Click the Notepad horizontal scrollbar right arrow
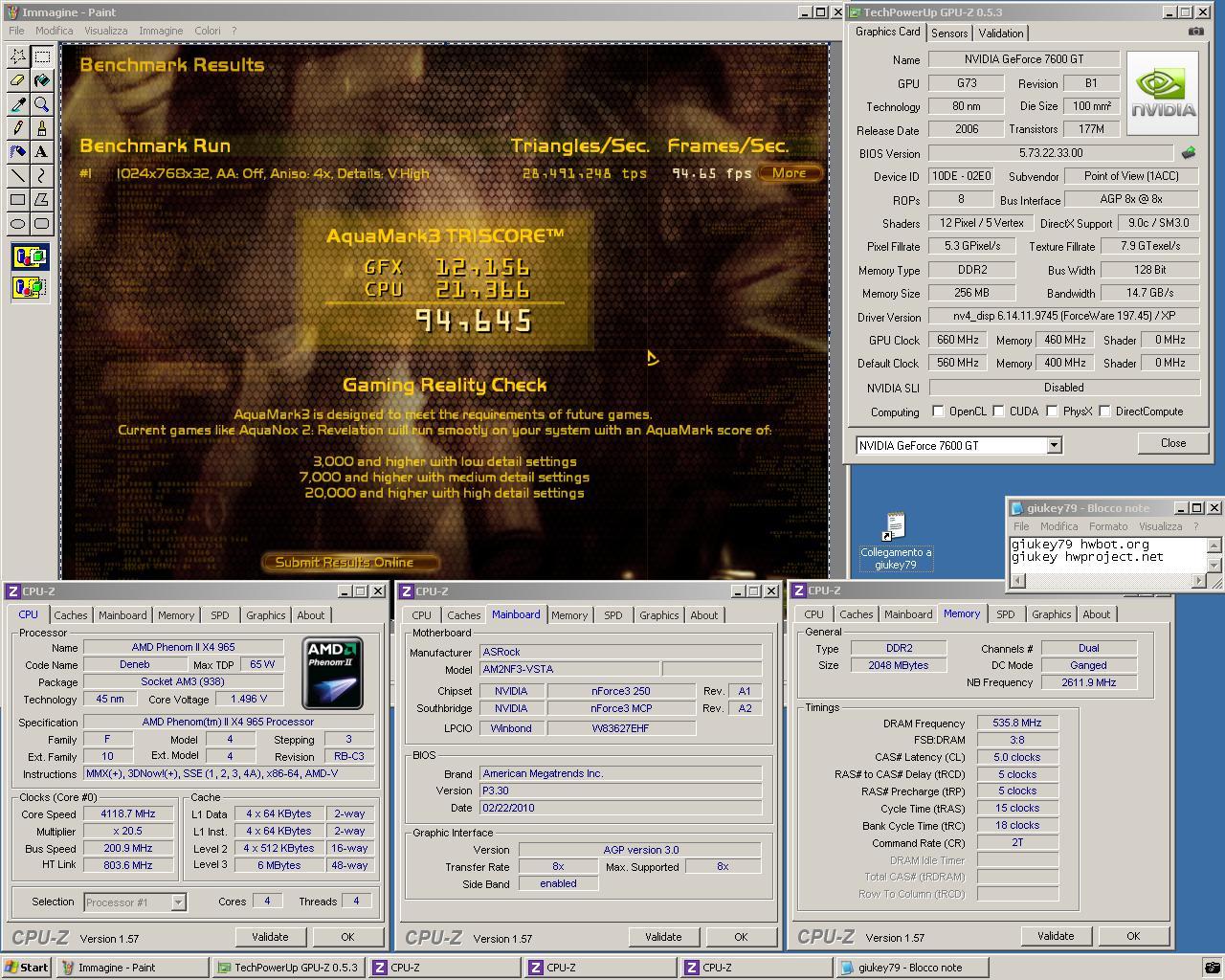This screenshot has height=980, width=1225. 1199,581
